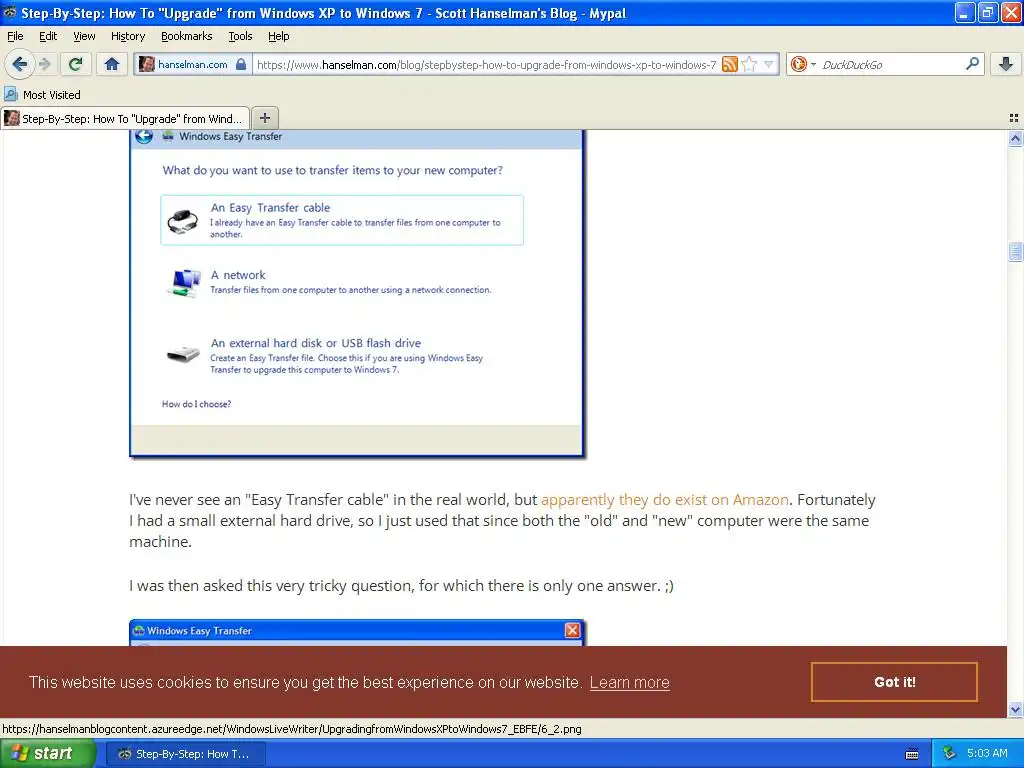Open the Tools menu

(240, 36)
